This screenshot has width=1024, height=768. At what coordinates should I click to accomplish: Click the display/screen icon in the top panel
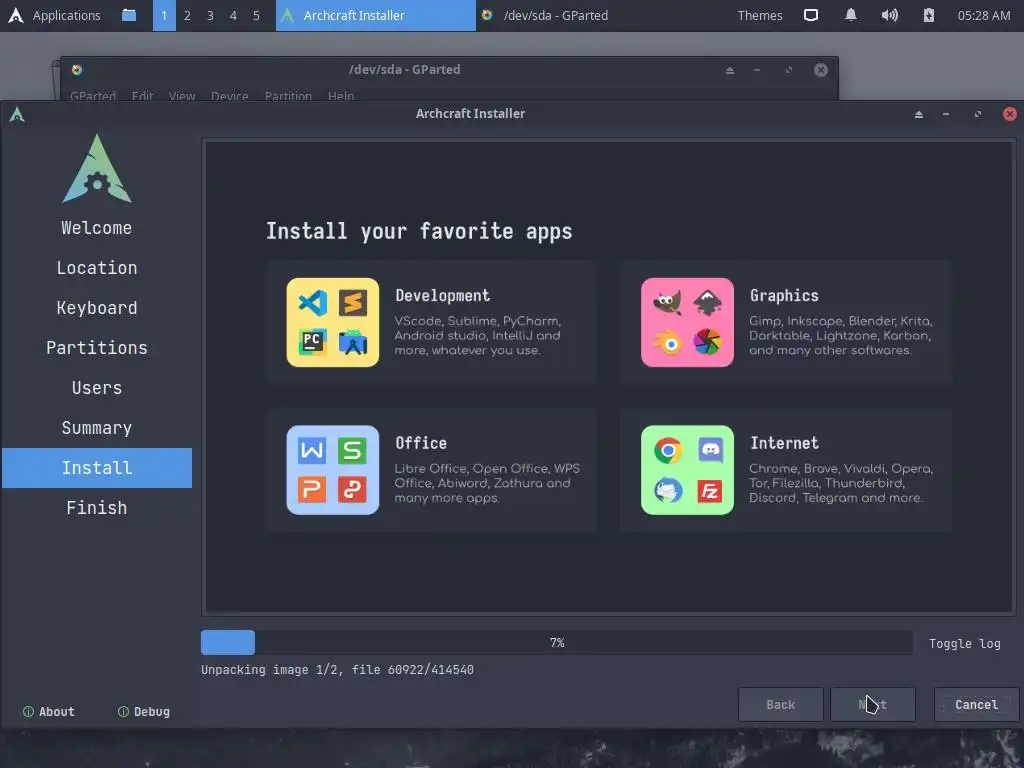pos(810,15)
